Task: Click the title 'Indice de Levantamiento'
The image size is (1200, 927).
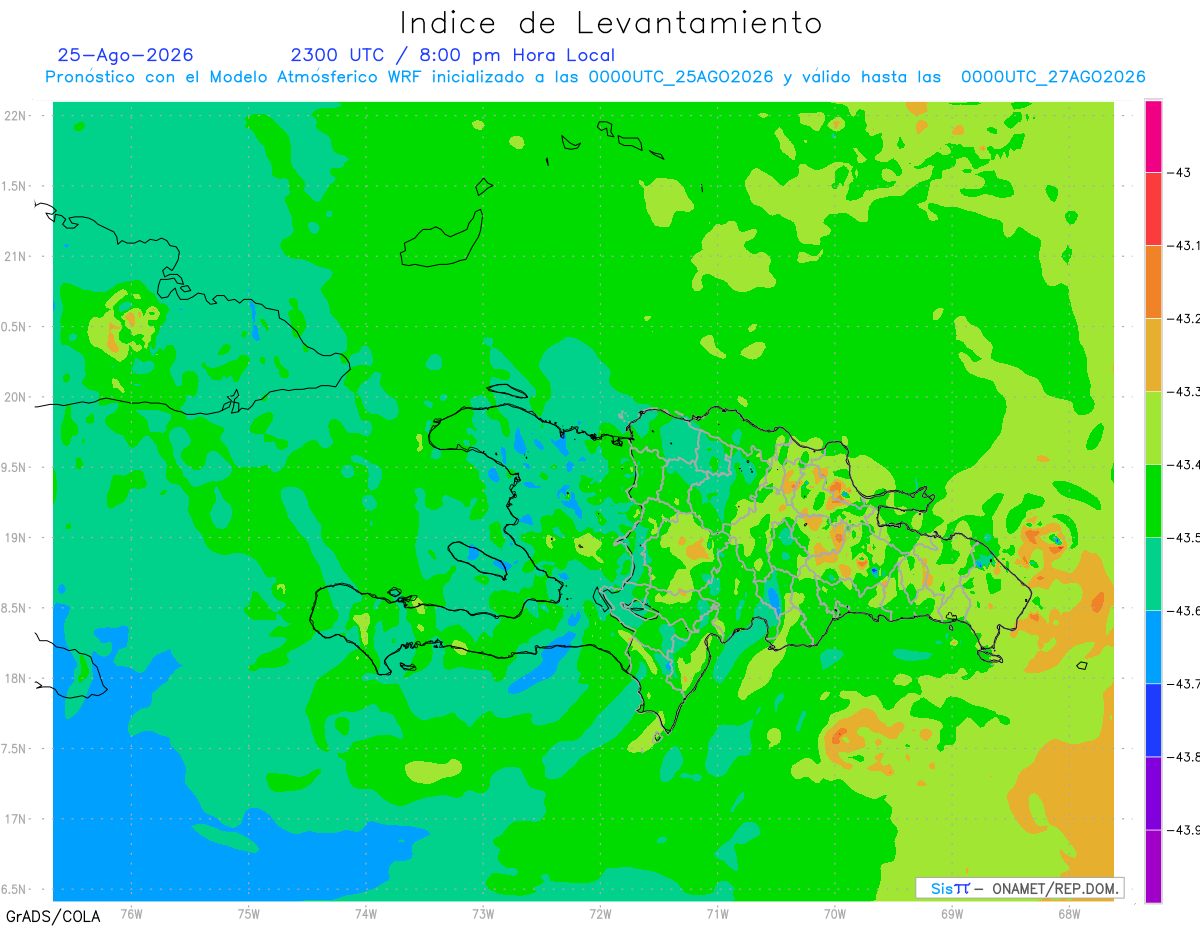Action: (x=611, y=23)
